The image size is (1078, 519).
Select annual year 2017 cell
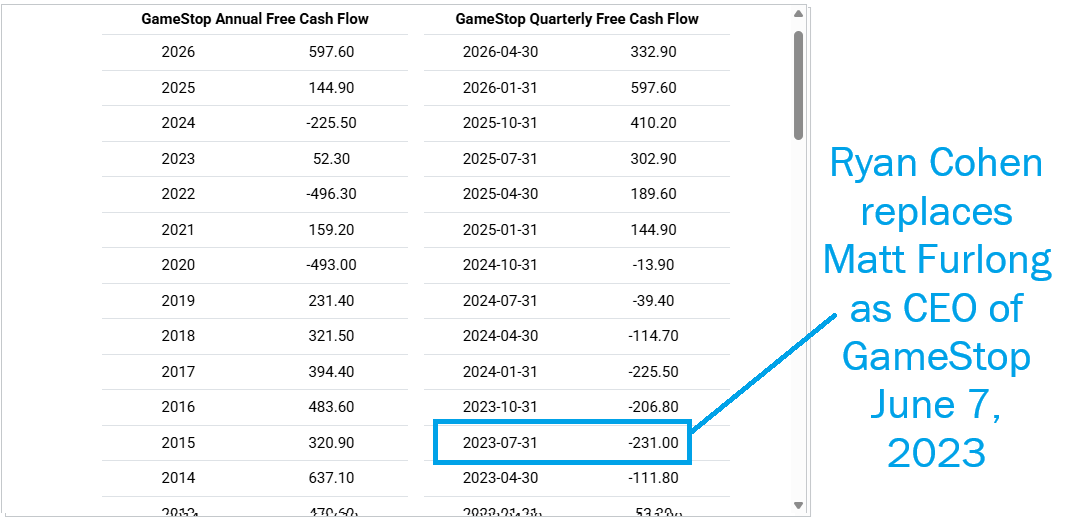coord(178,372)
